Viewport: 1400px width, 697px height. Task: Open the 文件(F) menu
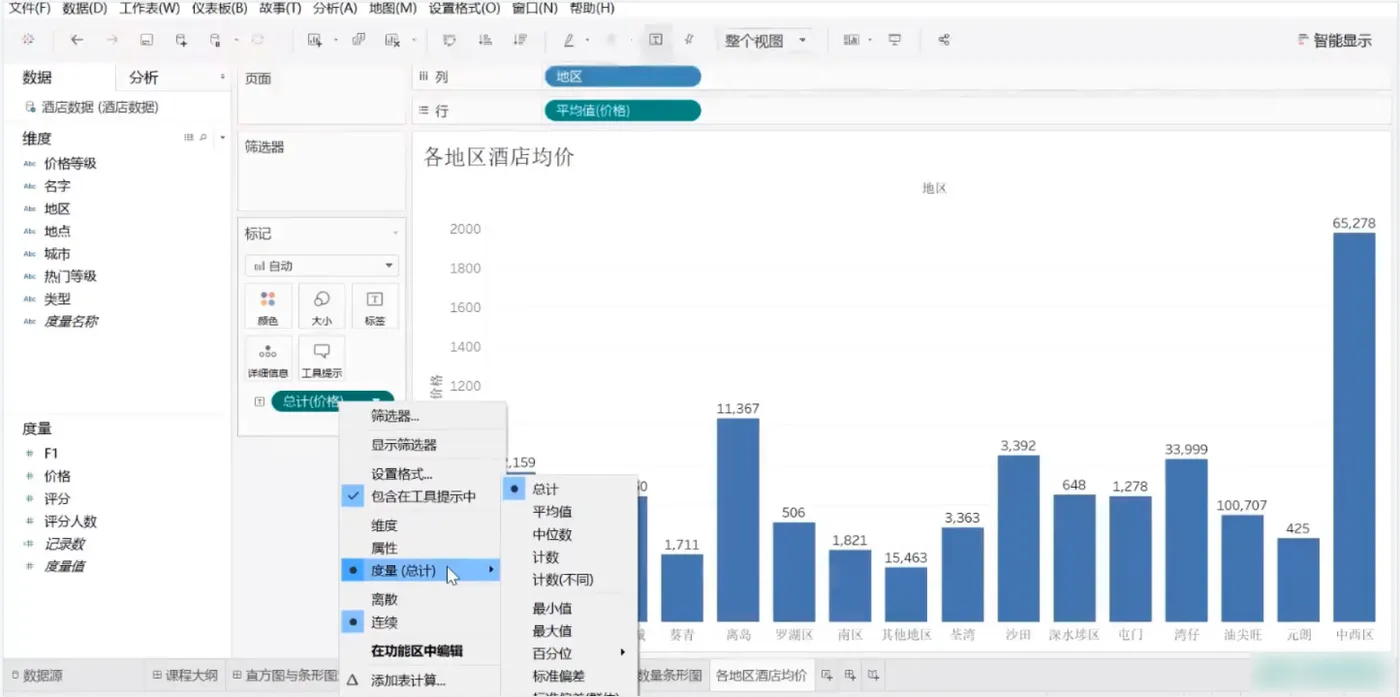29,8
